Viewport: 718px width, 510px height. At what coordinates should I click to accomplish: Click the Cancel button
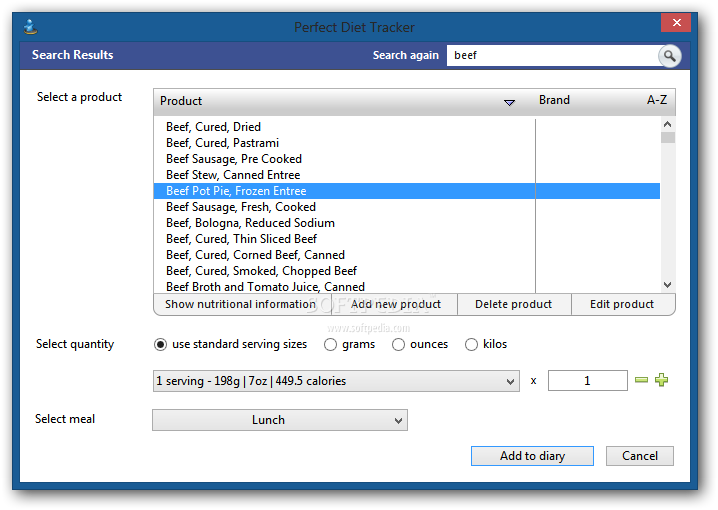[640, 456]
